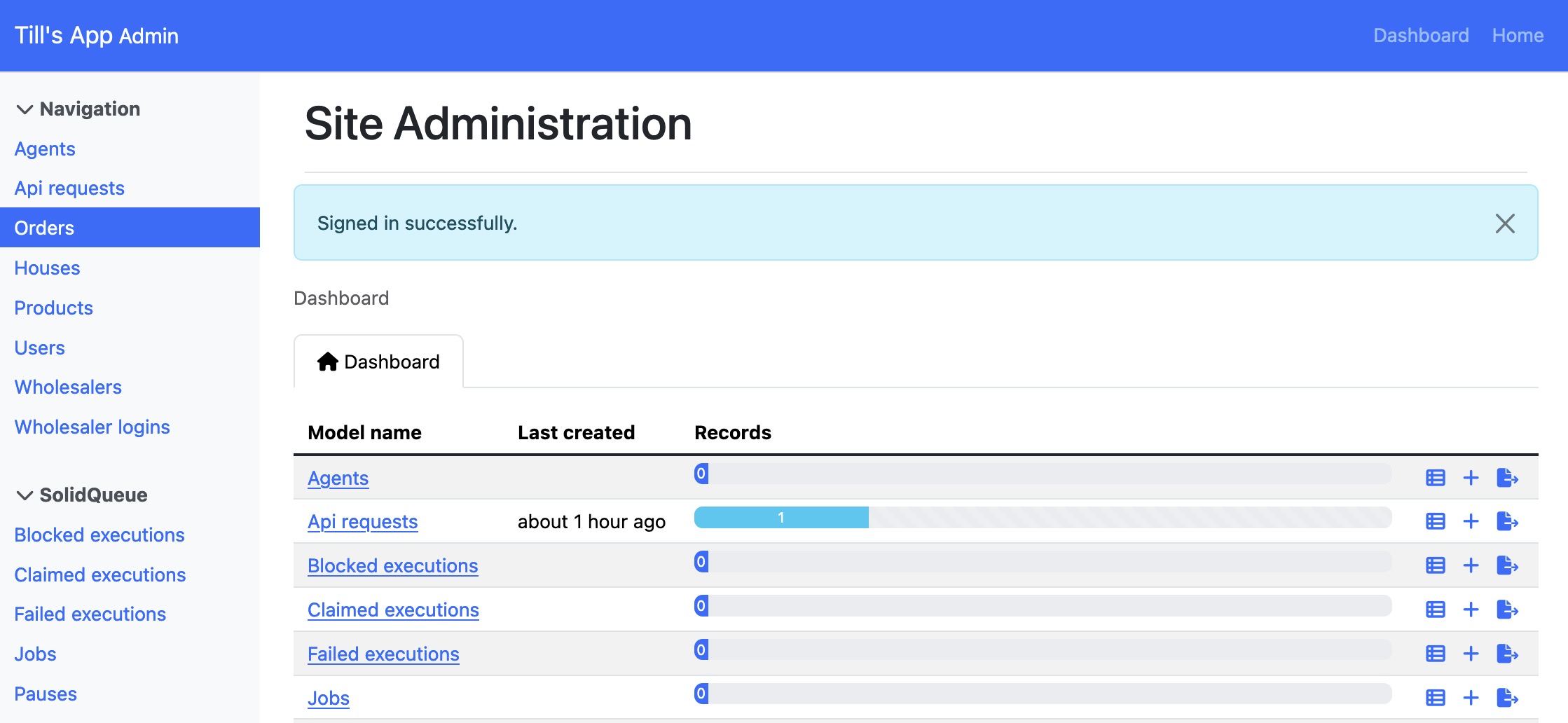The width and height of the screenshot is (1568, 723).
Task: Click the Failed executions table link
Action: click(383, 654)
